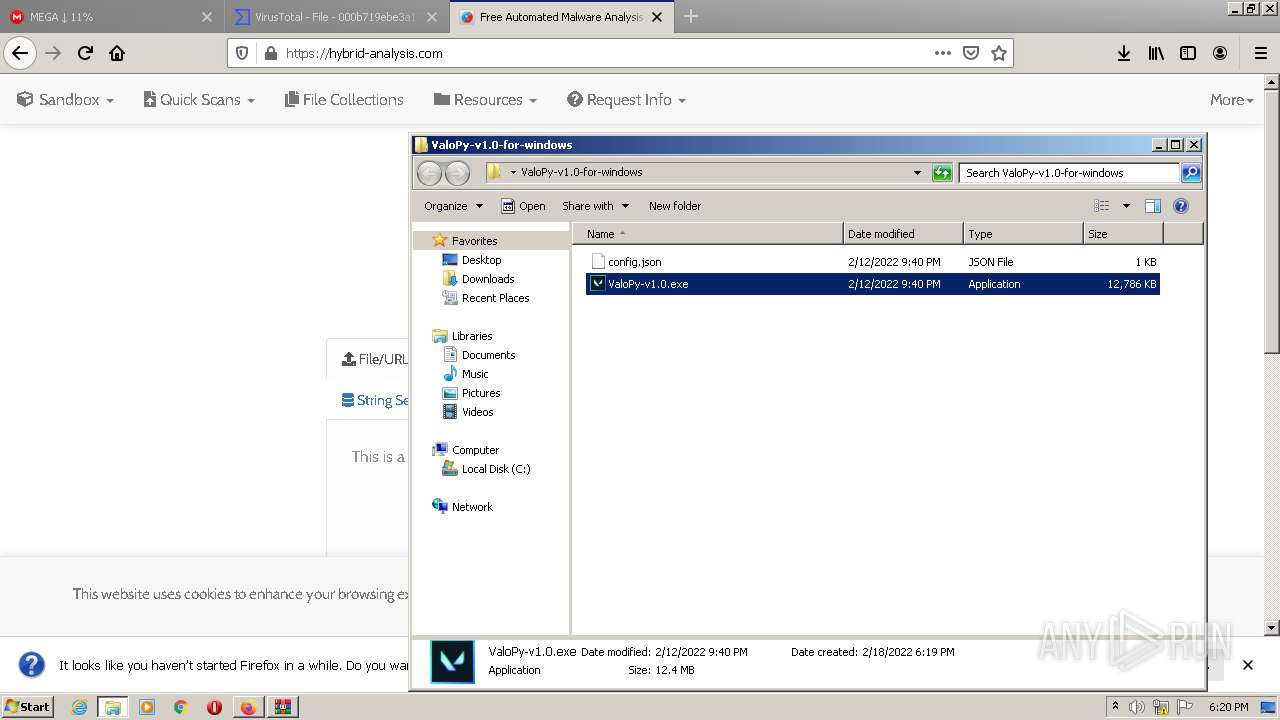Click the search magnifier icon in Explorer
Screen dimensions: 1280x720
point(1190,173)
